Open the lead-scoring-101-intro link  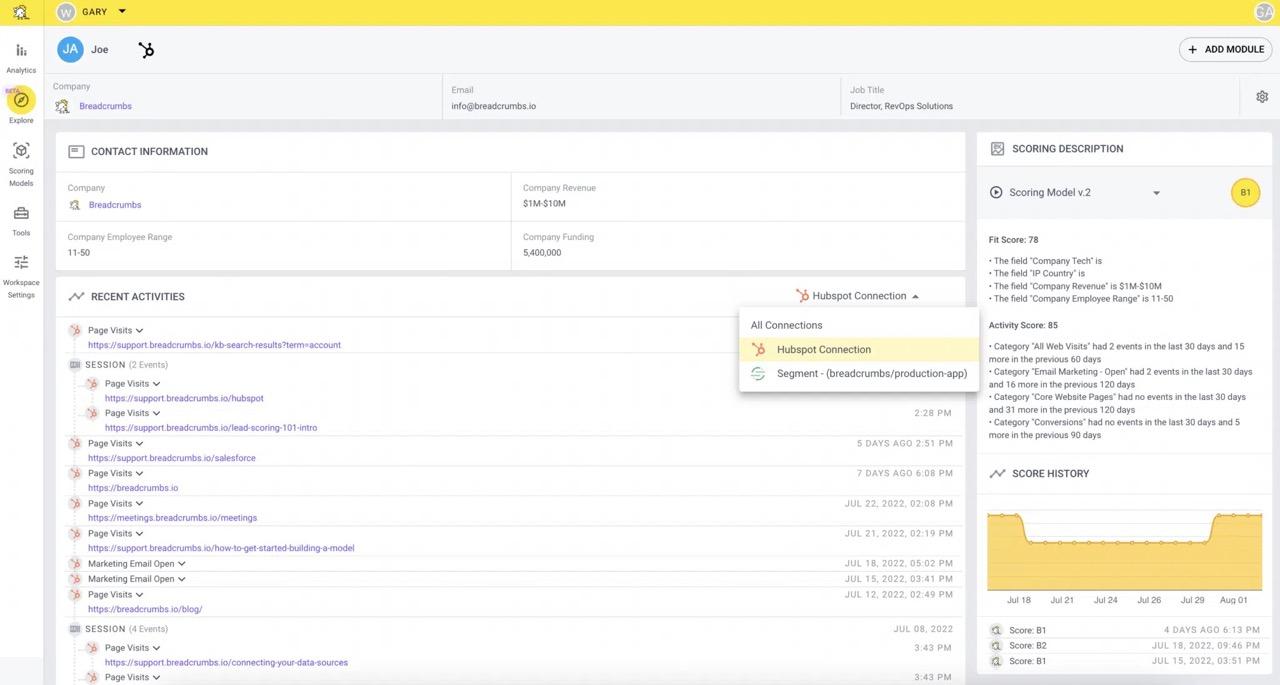pyautogui.click(x=211, y=428)
